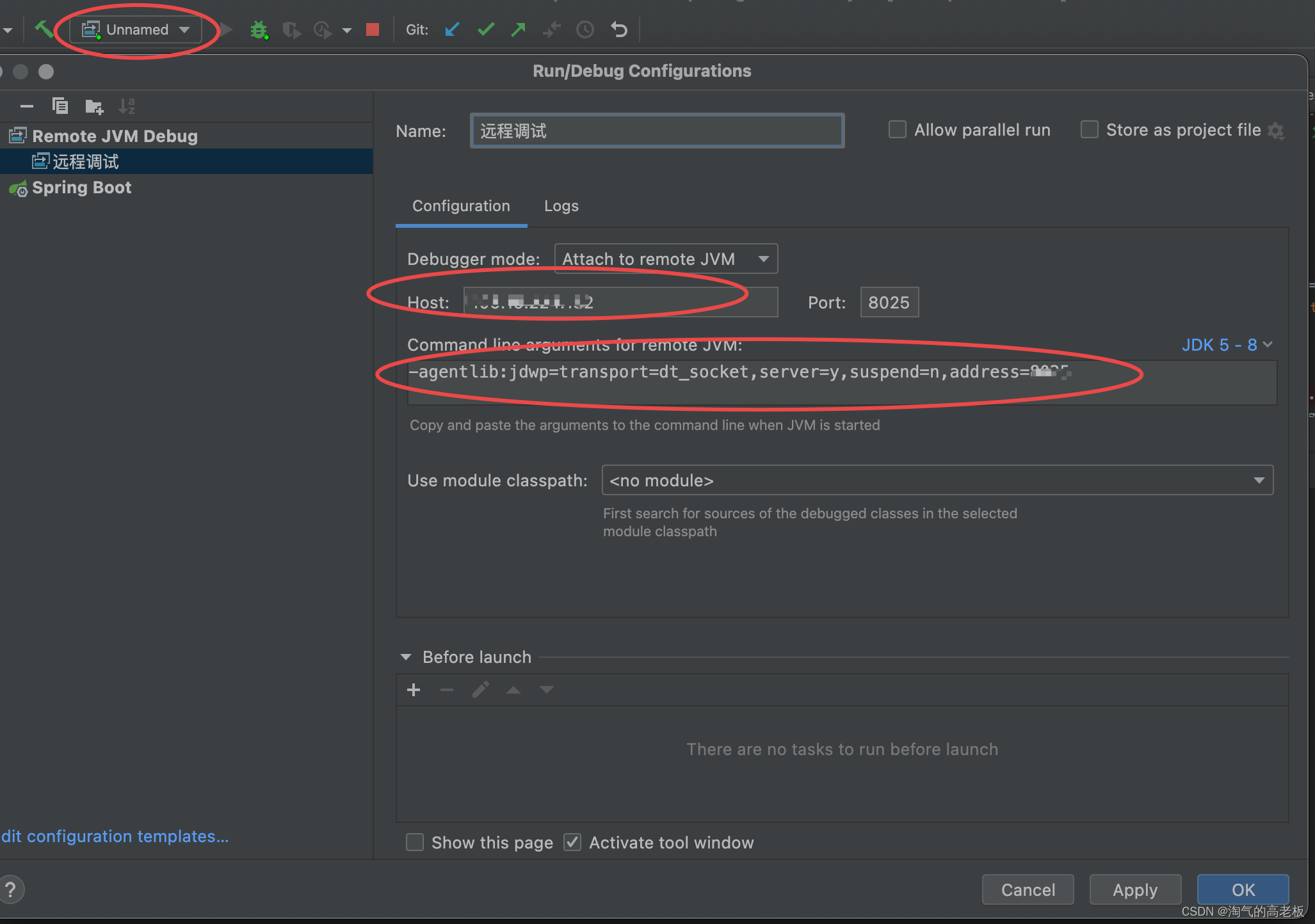Open the Use module classpath dropdown

[937, 480]
